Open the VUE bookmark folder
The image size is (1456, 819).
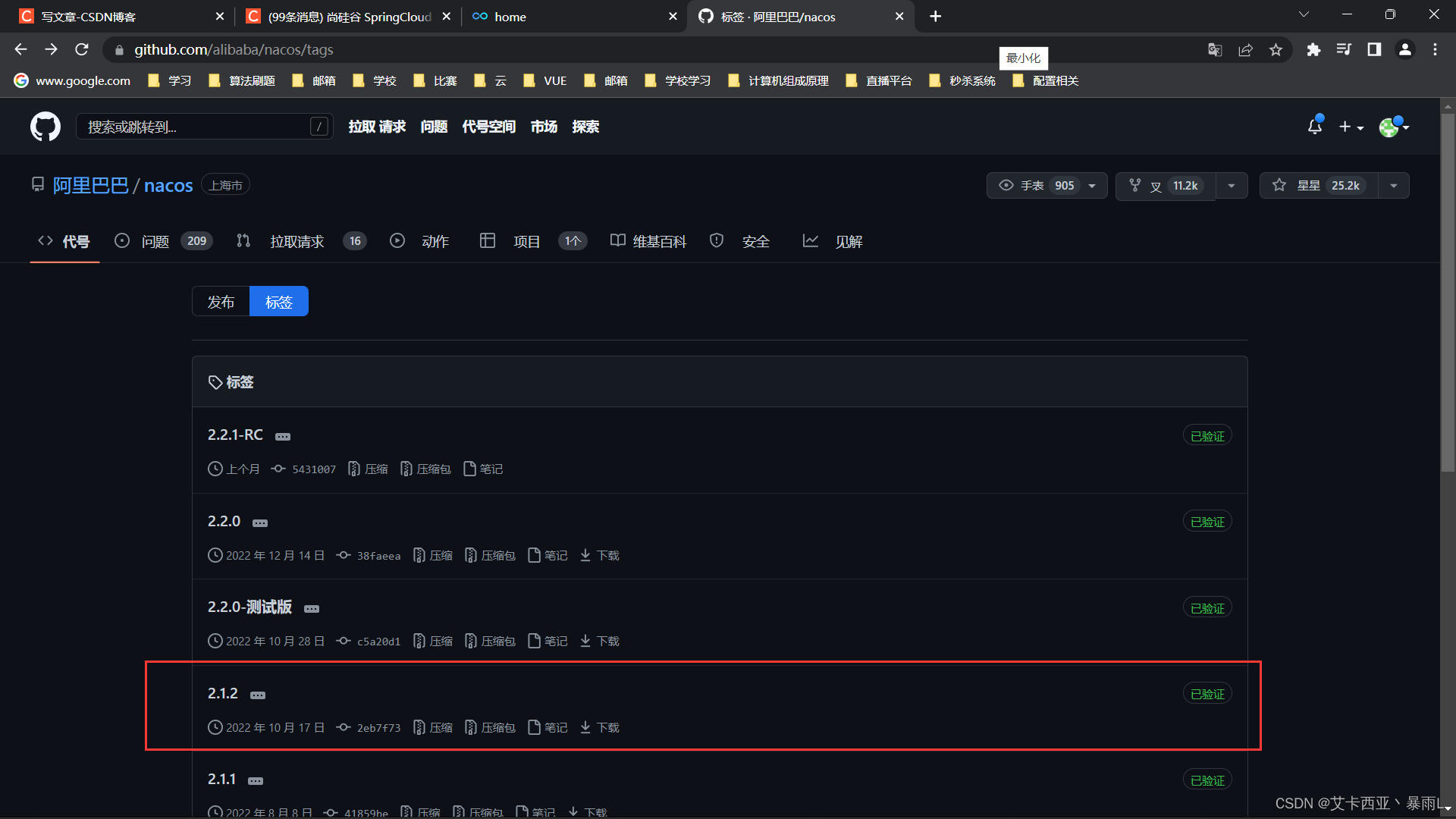coord(545,81)
